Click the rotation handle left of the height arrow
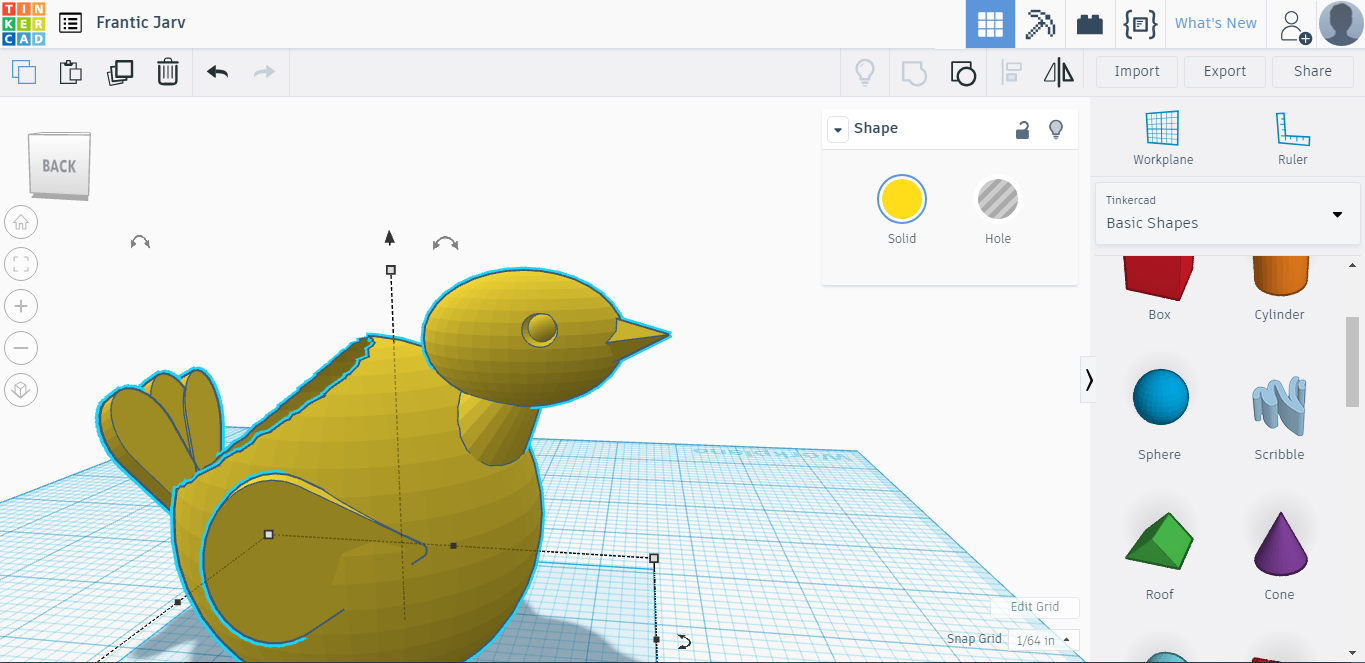This screenshot has height=663, width=1365. [140, 242]
